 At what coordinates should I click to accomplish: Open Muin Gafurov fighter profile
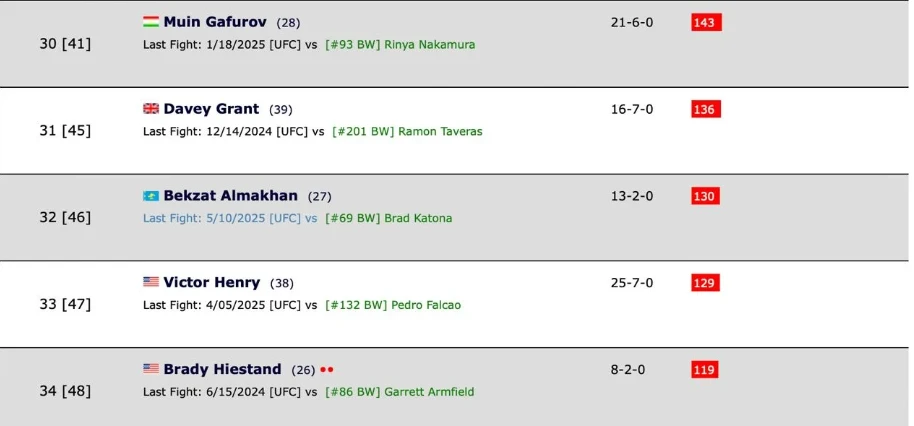215,22
